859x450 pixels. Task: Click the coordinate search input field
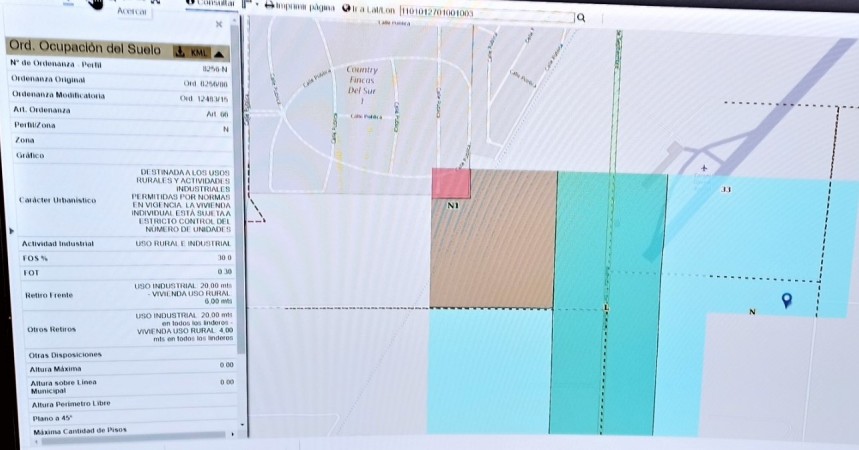[487, 12]
